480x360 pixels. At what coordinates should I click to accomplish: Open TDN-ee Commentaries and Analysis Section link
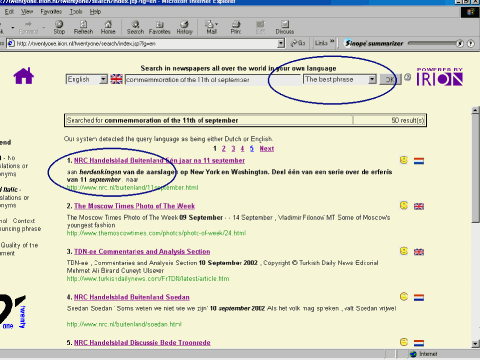(142, 251)
